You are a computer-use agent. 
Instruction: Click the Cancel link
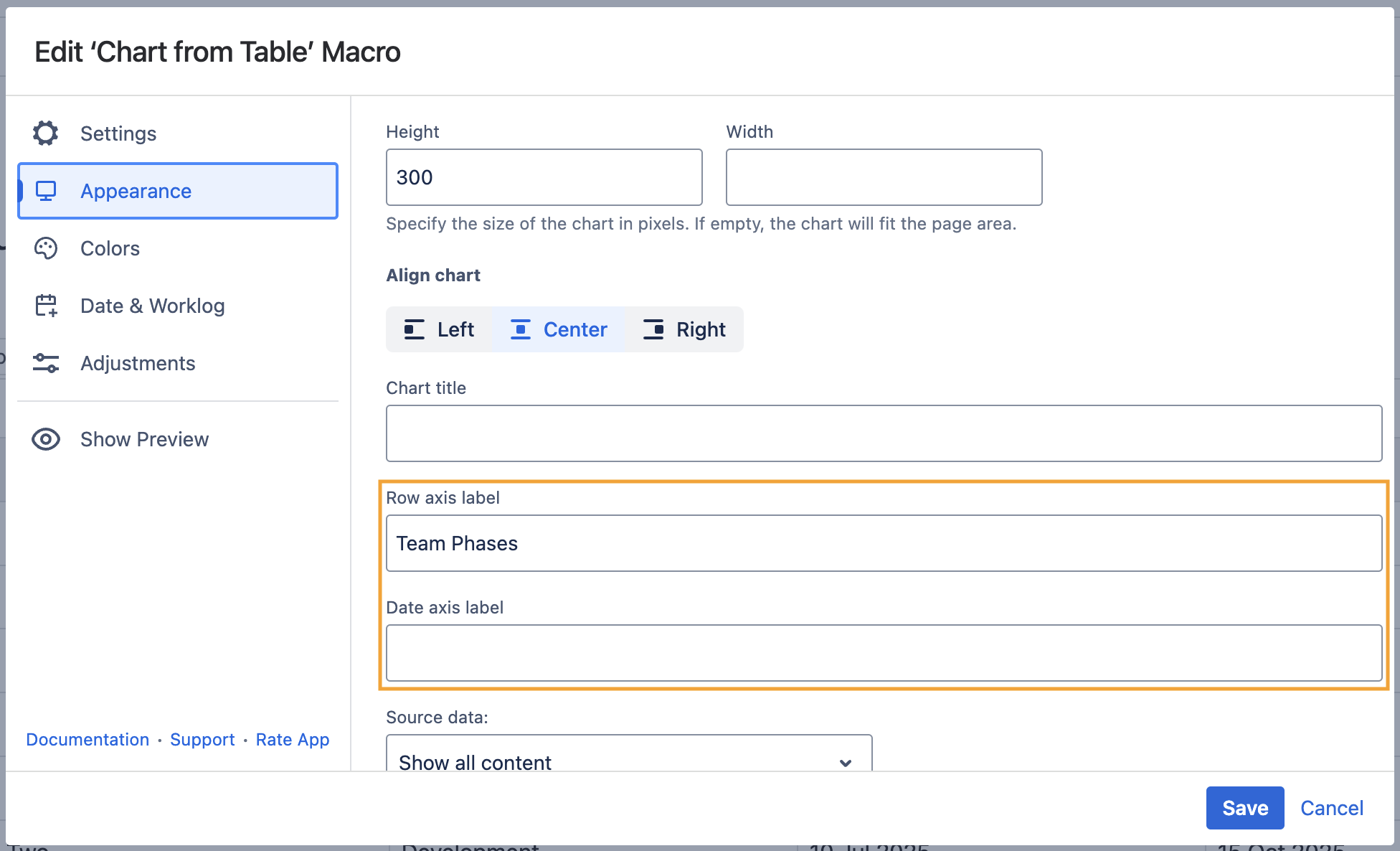pyautogui.click(x=1332, y=808)
